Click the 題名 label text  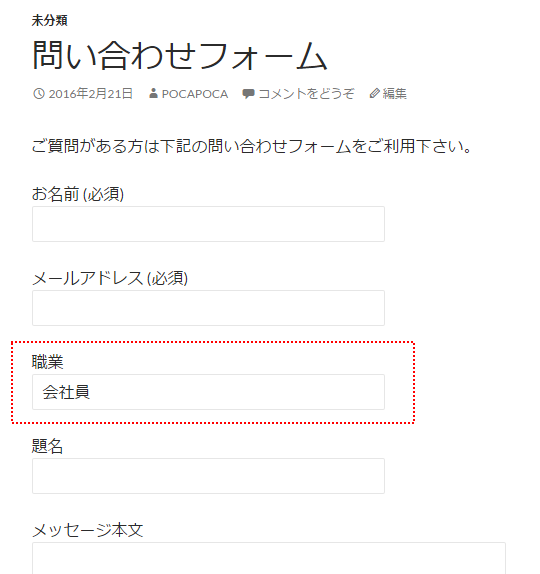[48, 446]
